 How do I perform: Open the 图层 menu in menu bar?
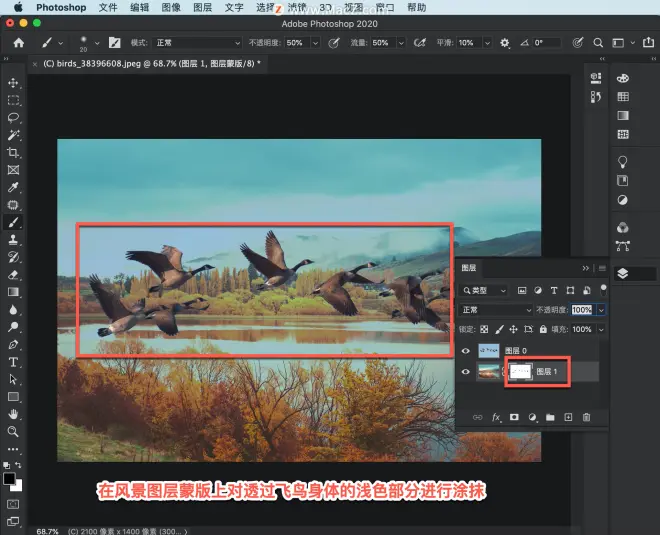[x=202, y=8]
